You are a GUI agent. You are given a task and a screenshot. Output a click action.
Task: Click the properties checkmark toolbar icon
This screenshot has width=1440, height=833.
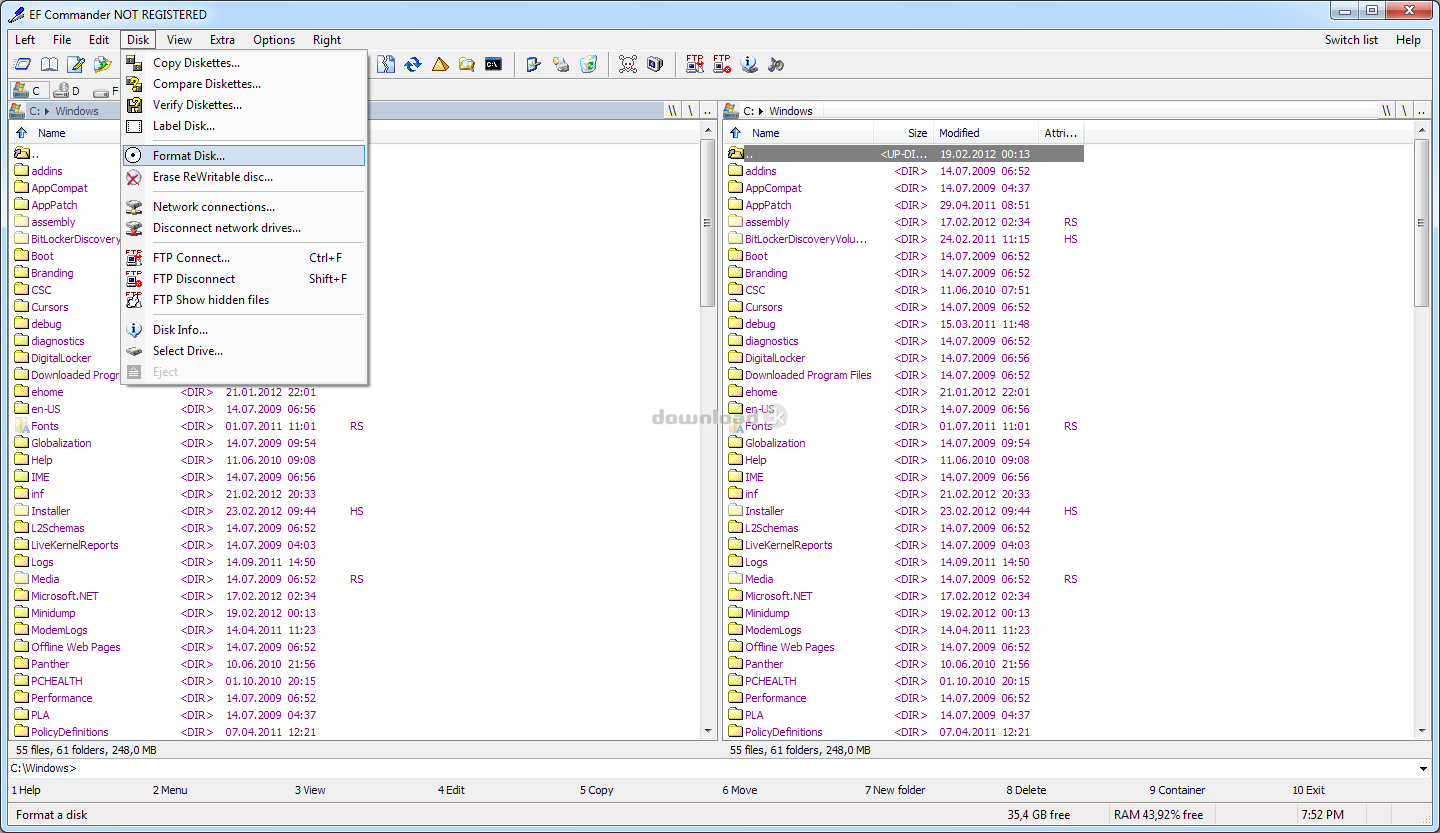coord(534,65)
